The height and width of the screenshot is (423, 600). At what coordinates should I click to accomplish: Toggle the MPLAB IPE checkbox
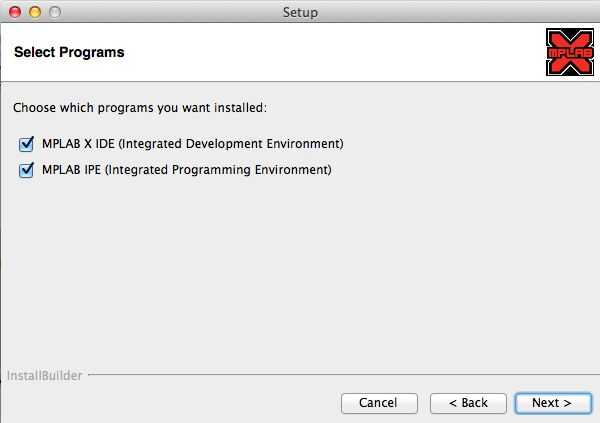26,170
